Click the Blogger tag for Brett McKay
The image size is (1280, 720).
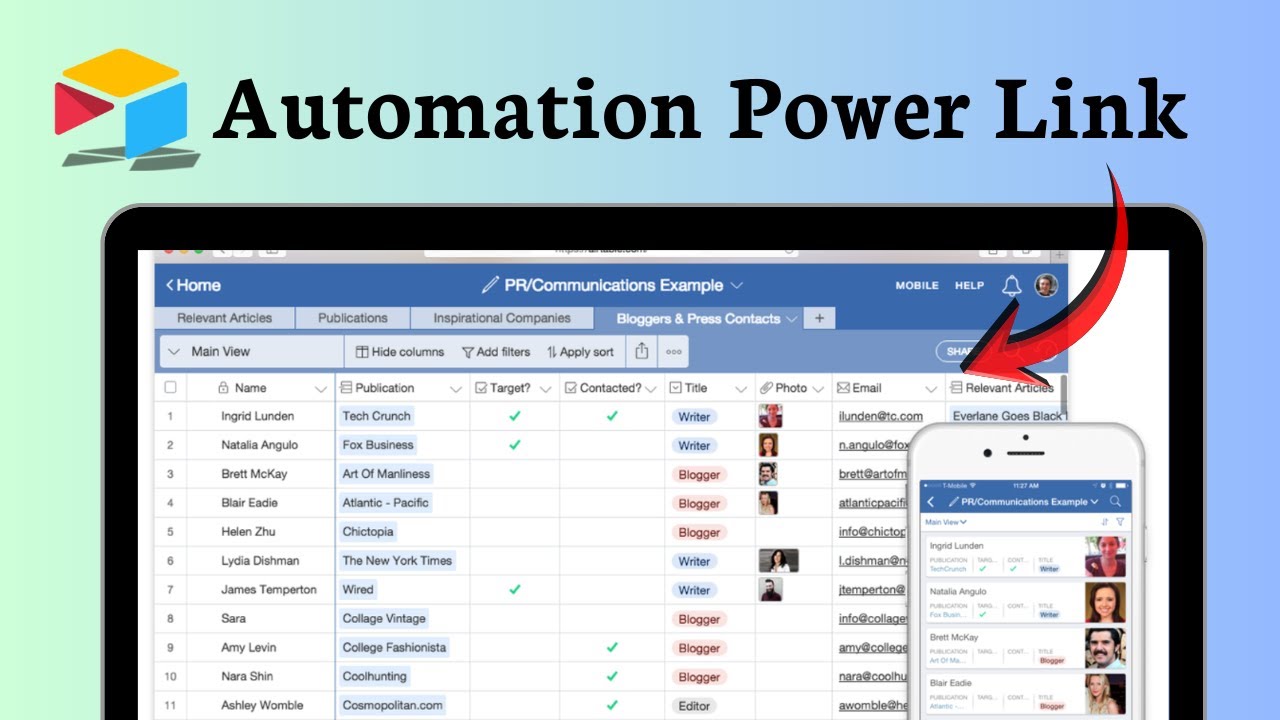tap(699, 474)
